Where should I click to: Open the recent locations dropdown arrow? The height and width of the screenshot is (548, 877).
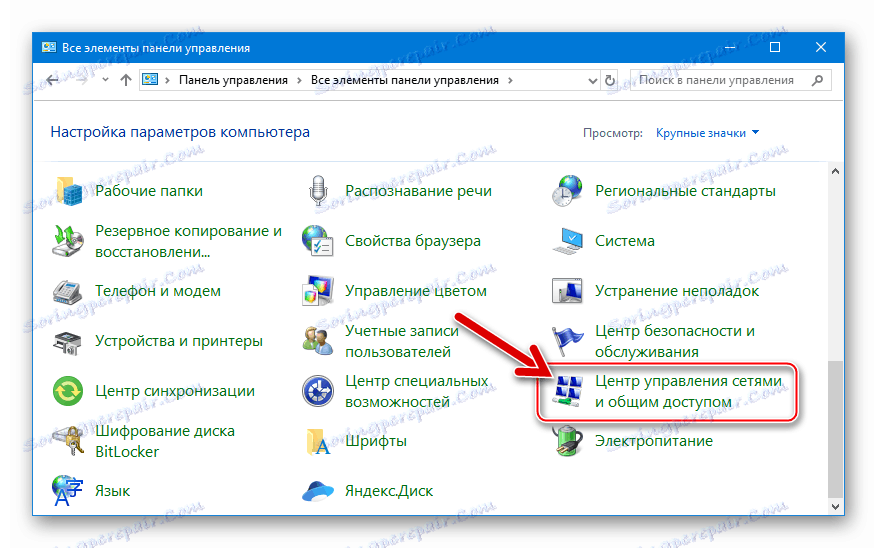(x=105, y=80)
